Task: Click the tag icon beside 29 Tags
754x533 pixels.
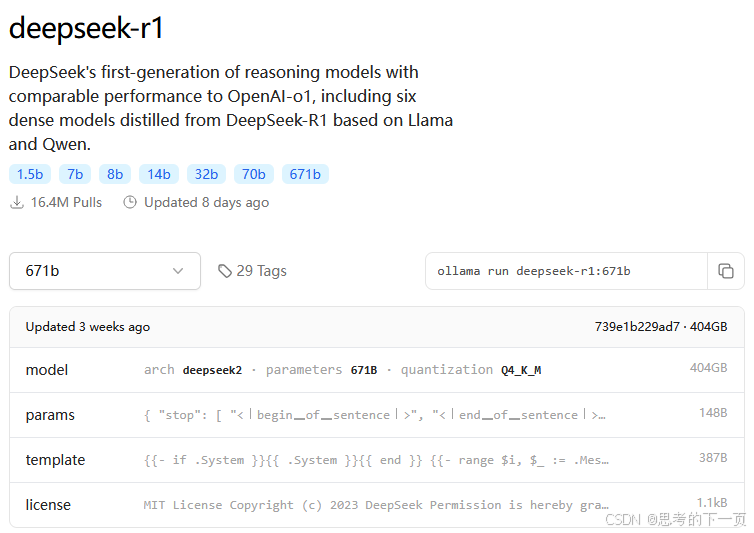Action: (x=225, y=271)
